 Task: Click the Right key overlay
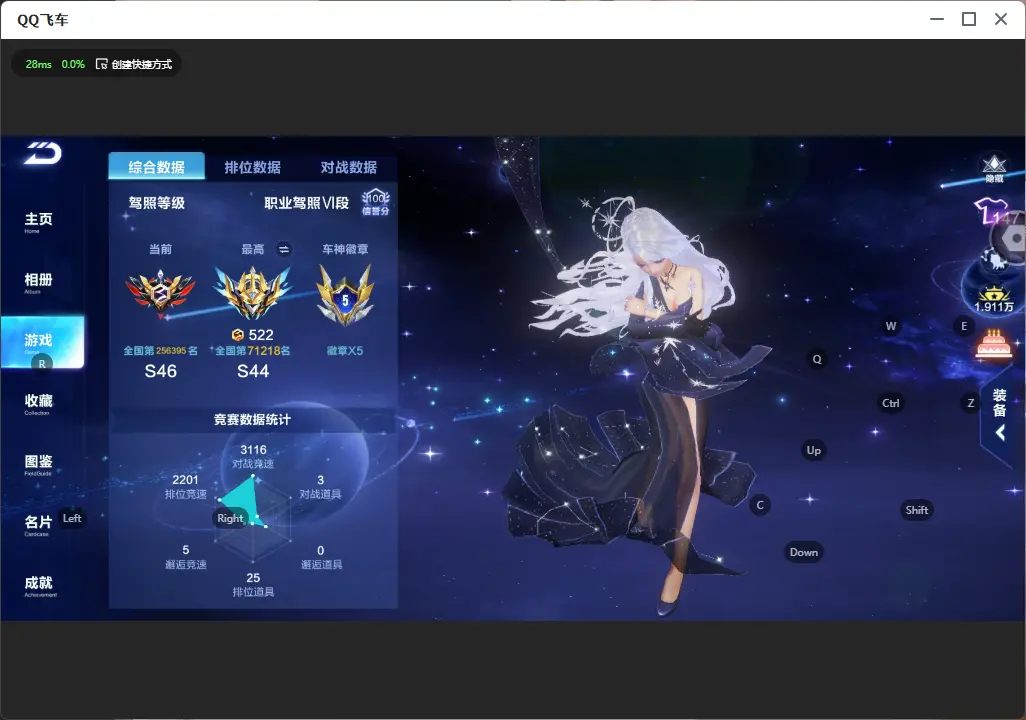tap(230, 518)
